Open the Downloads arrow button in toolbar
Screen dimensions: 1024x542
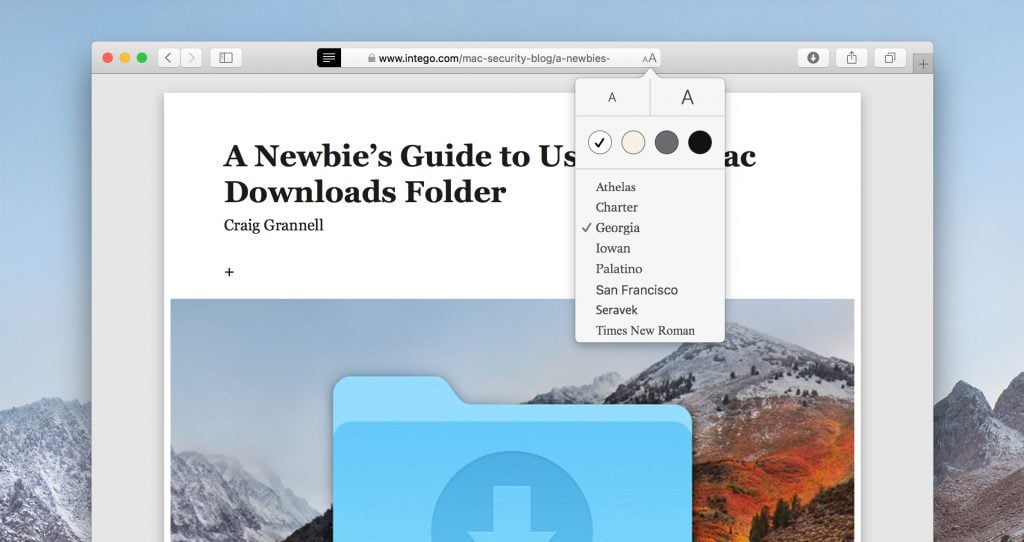[x=813, y=58]
